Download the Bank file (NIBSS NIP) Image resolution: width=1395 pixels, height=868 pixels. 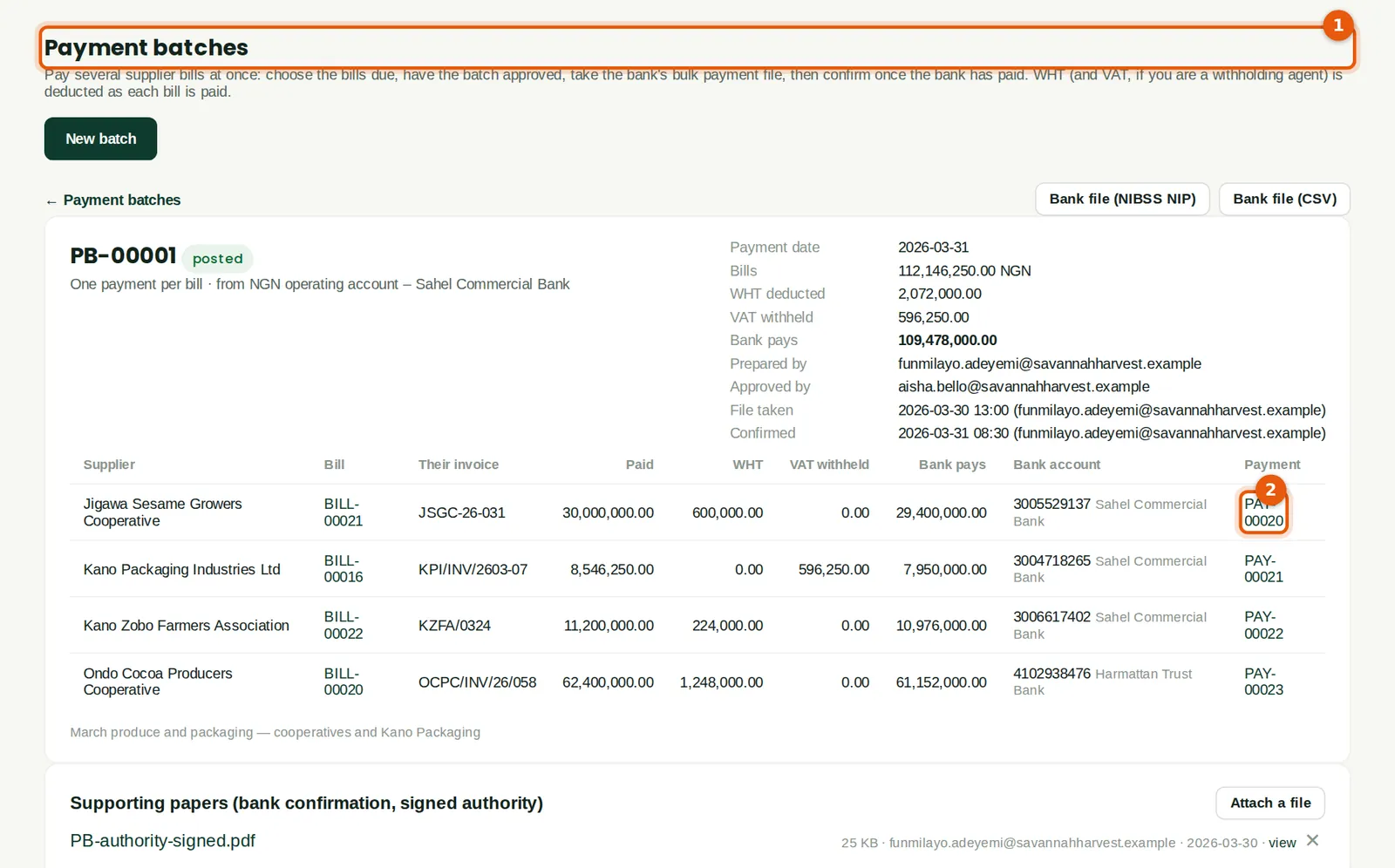(1122, 199)
